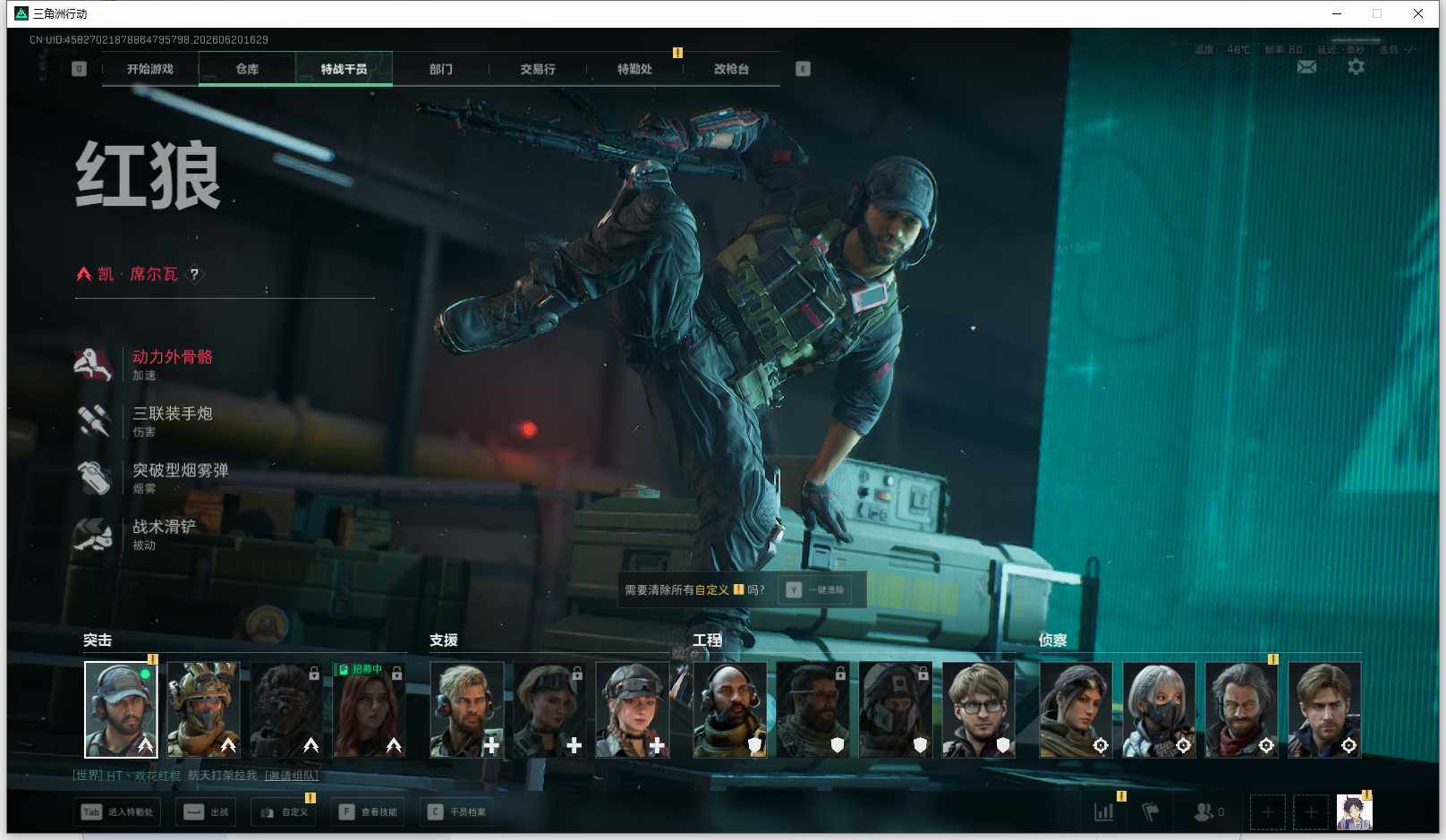Click the 突击 class heading
Viewport: 1446px width, 840px height.
point(98,641)
